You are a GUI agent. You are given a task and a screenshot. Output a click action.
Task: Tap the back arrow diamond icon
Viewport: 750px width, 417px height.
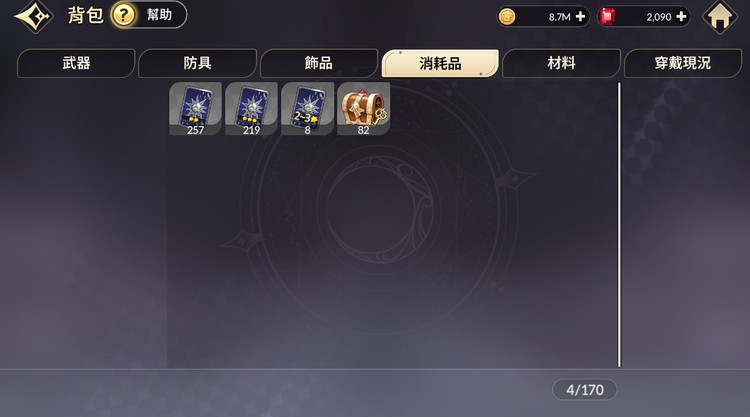33,17
